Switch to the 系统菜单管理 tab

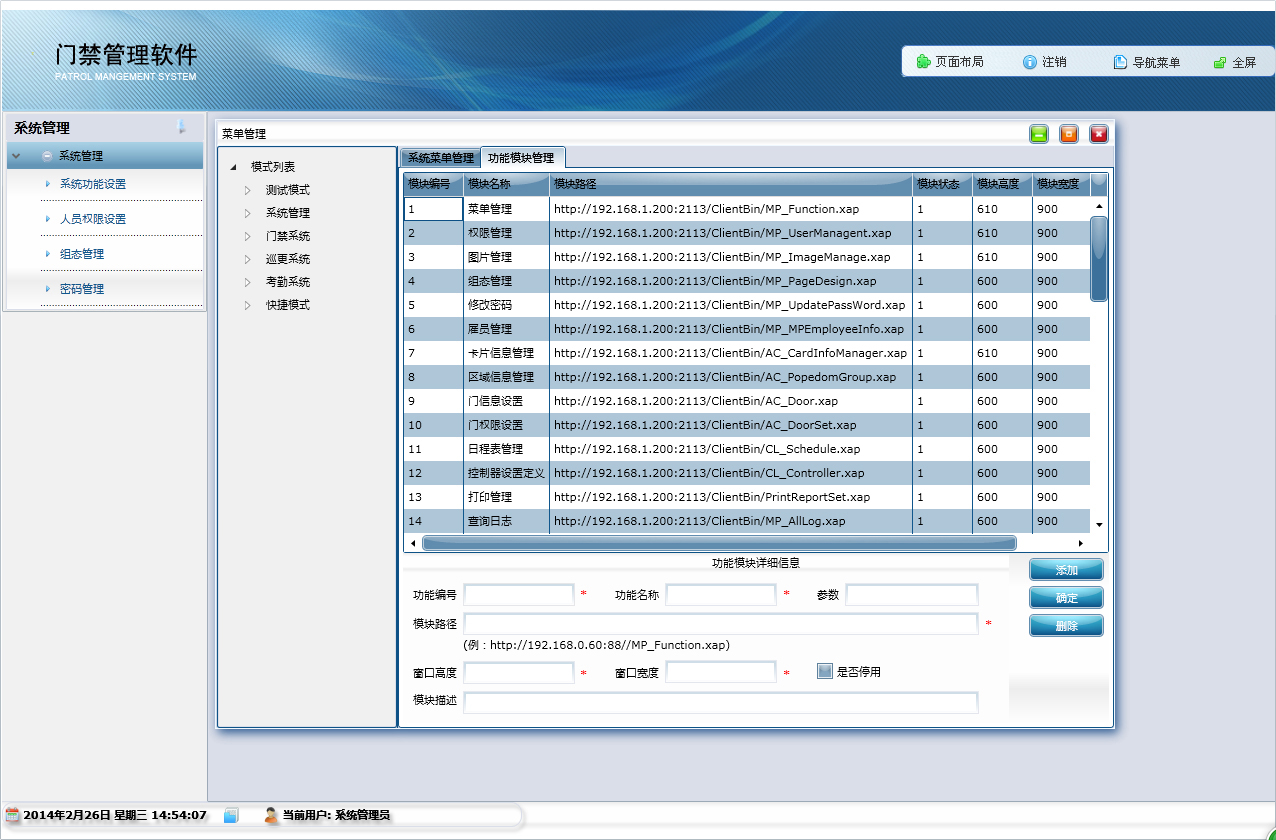(440, 158)
